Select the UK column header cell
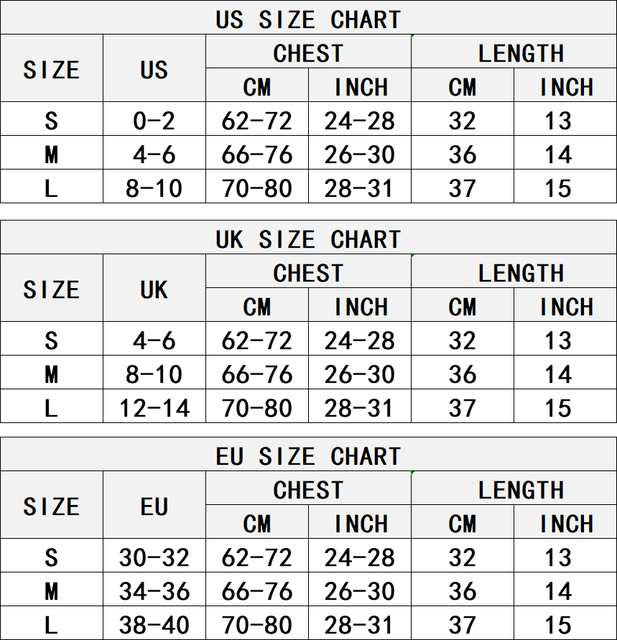Screen dimensions: 617x640 tap(154, 290)
